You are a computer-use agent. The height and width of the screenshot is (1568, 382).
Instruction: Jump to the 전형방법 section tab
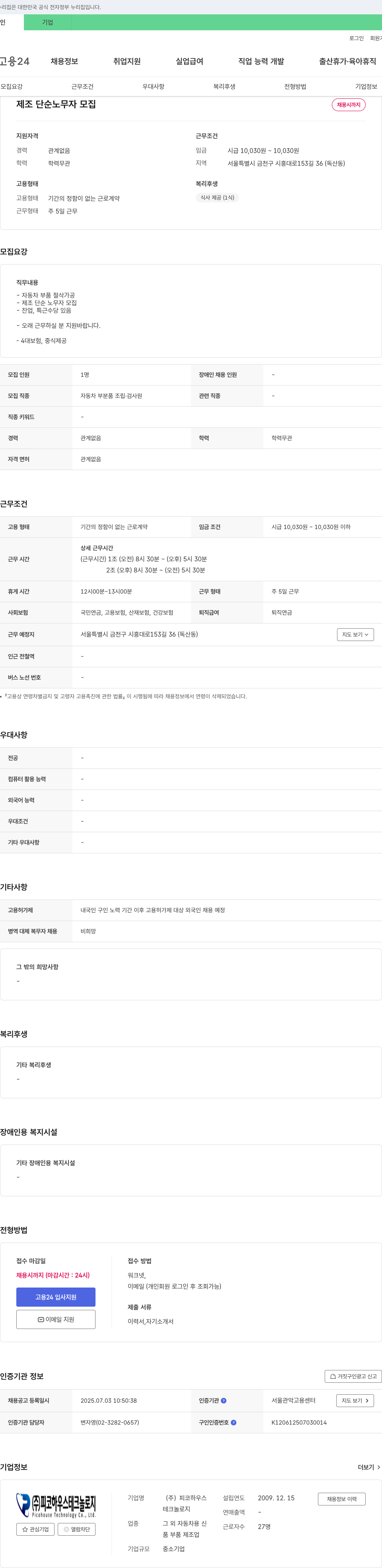click(x=295, y=86)
